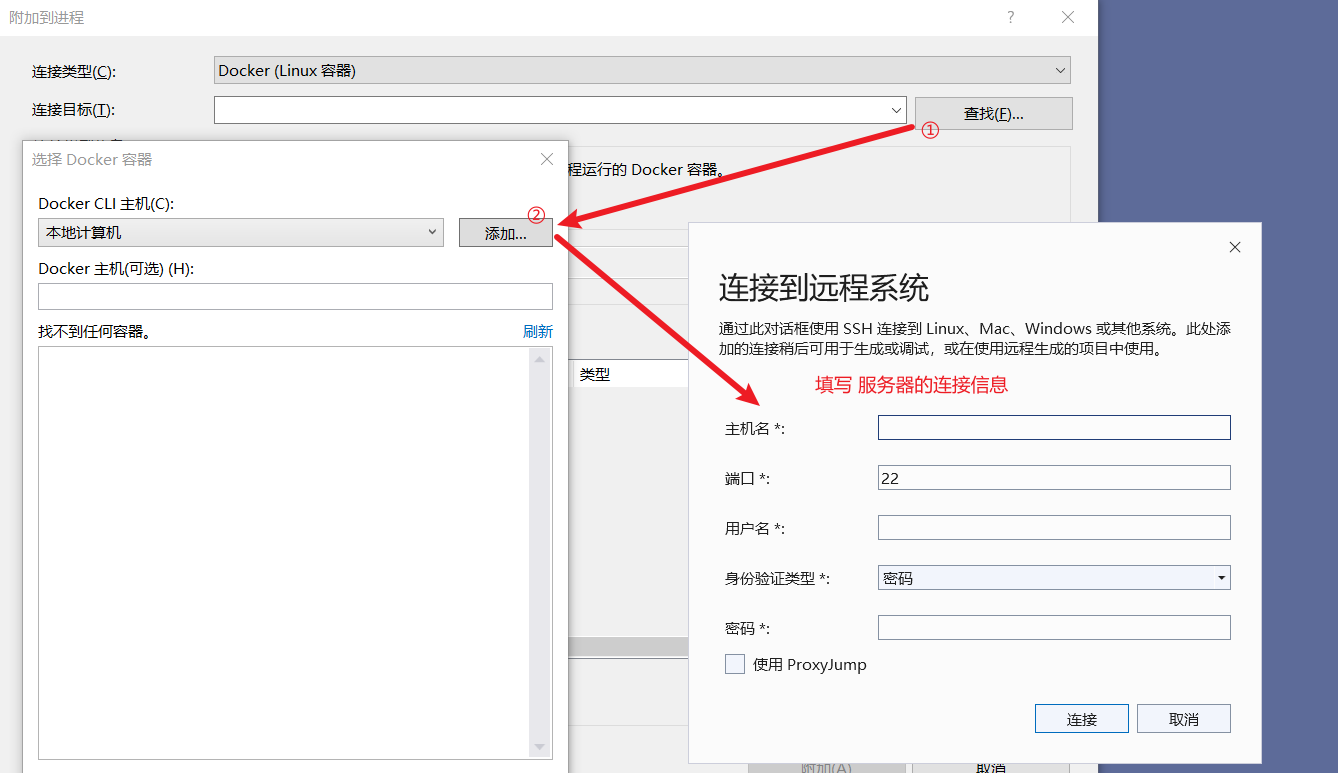Focus the 密码 input field
This screenshot has width=1338, height=773.
pos(1054,628)
